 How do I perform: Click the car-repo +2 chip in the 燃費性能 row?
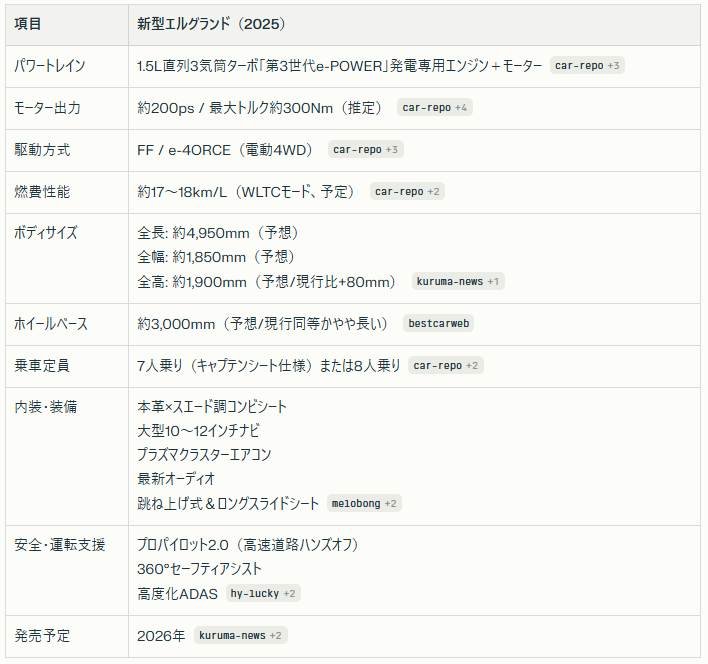407,192
